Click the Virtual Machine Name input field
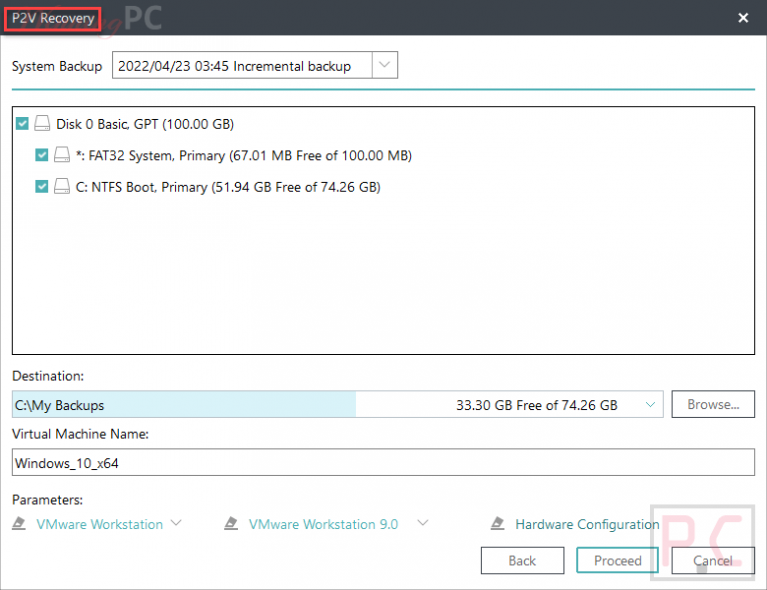The image size is (767, 590). tap(383, 462)
